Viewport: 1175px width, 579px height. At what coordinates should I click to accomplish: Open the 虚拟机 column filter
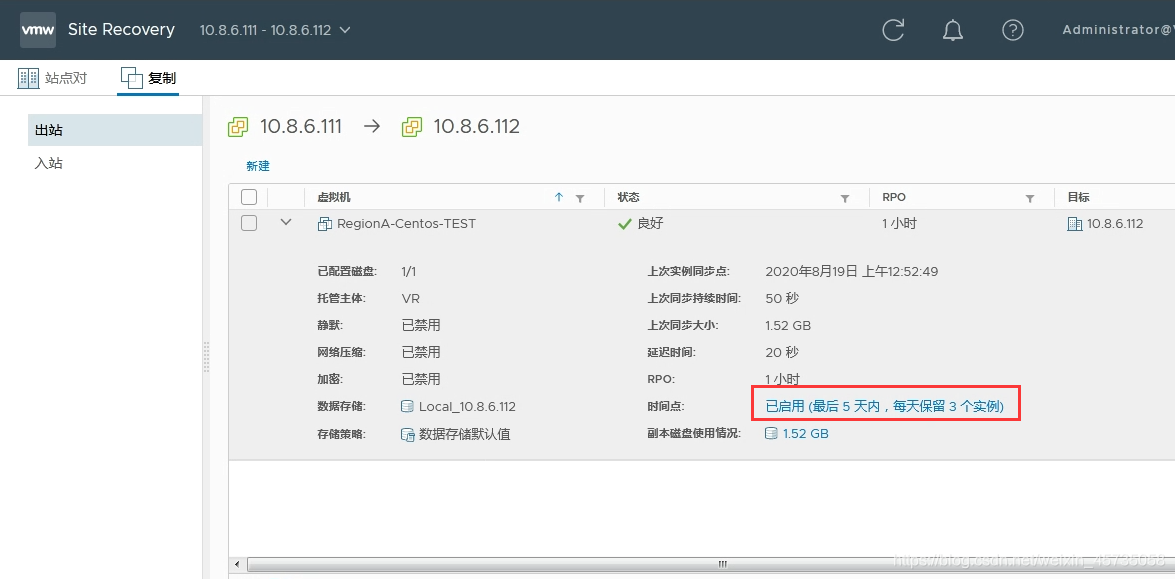click(x=579, y=198)
